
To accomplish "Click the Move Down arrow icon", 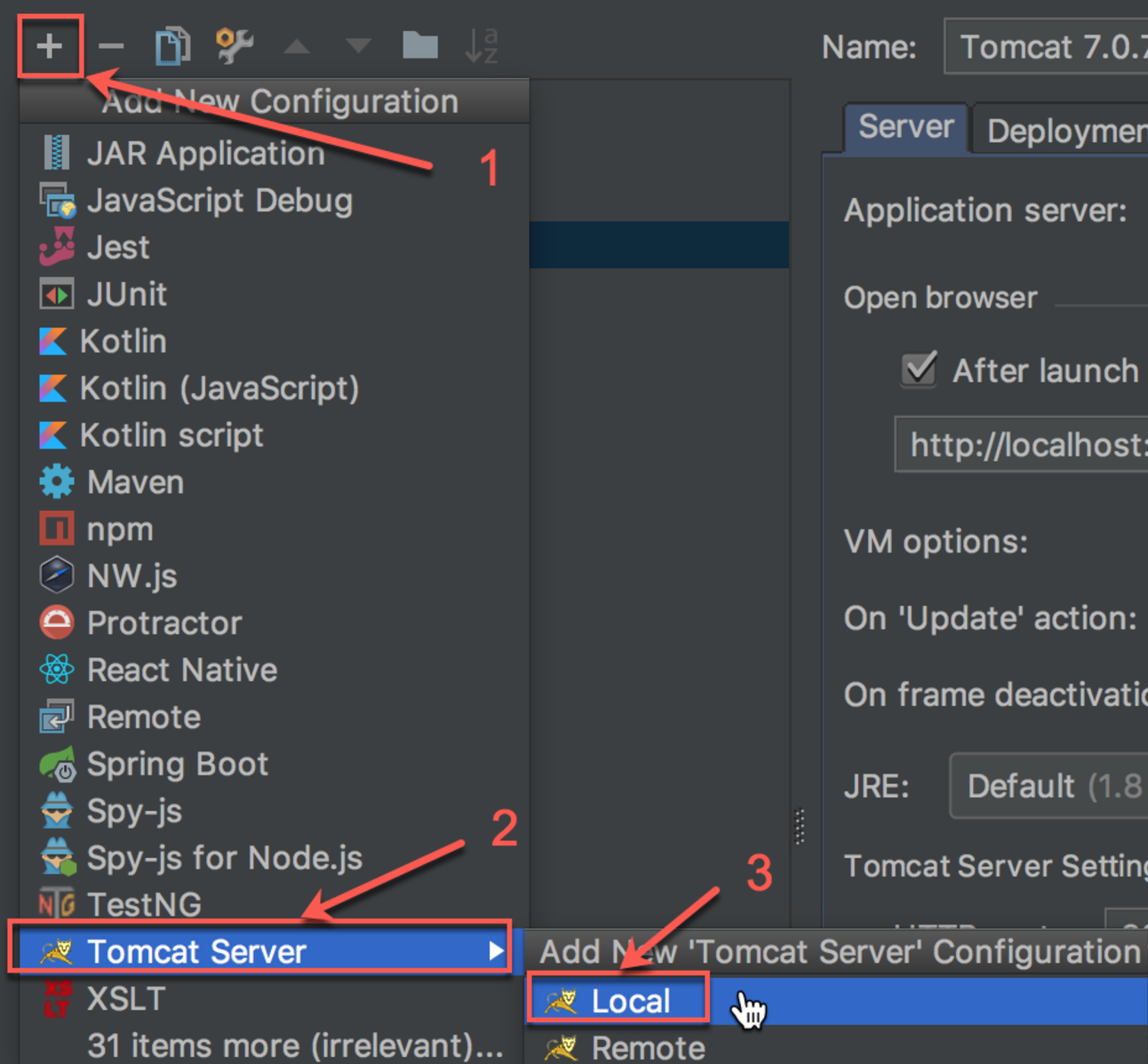I will [358, 45].
